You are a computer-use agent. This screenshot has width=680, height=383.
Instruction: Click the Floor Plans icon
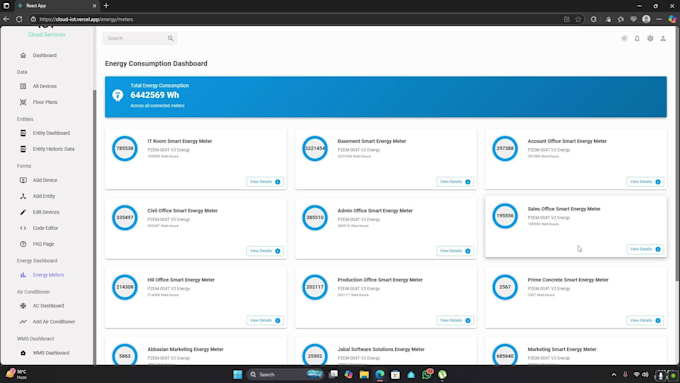point(23,102)
